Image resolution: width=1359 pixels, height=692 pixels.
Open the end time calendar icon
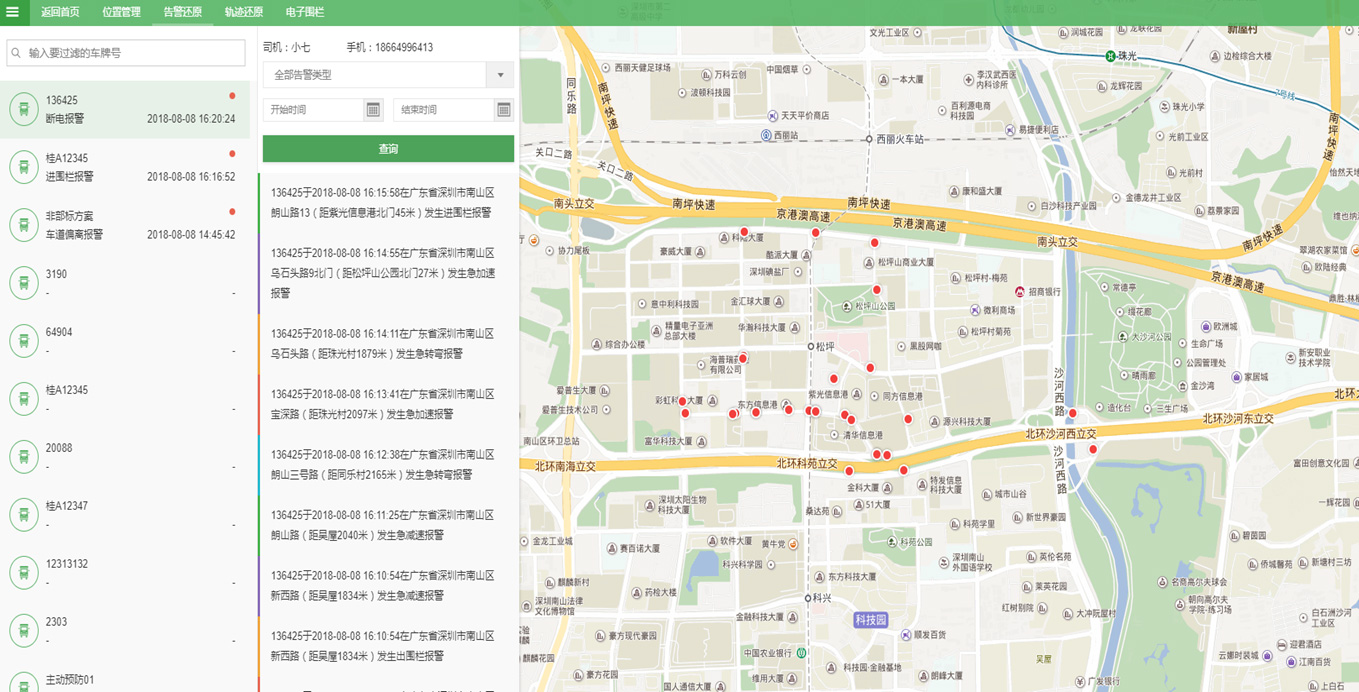pyautogui.click(x=504, y=110)
